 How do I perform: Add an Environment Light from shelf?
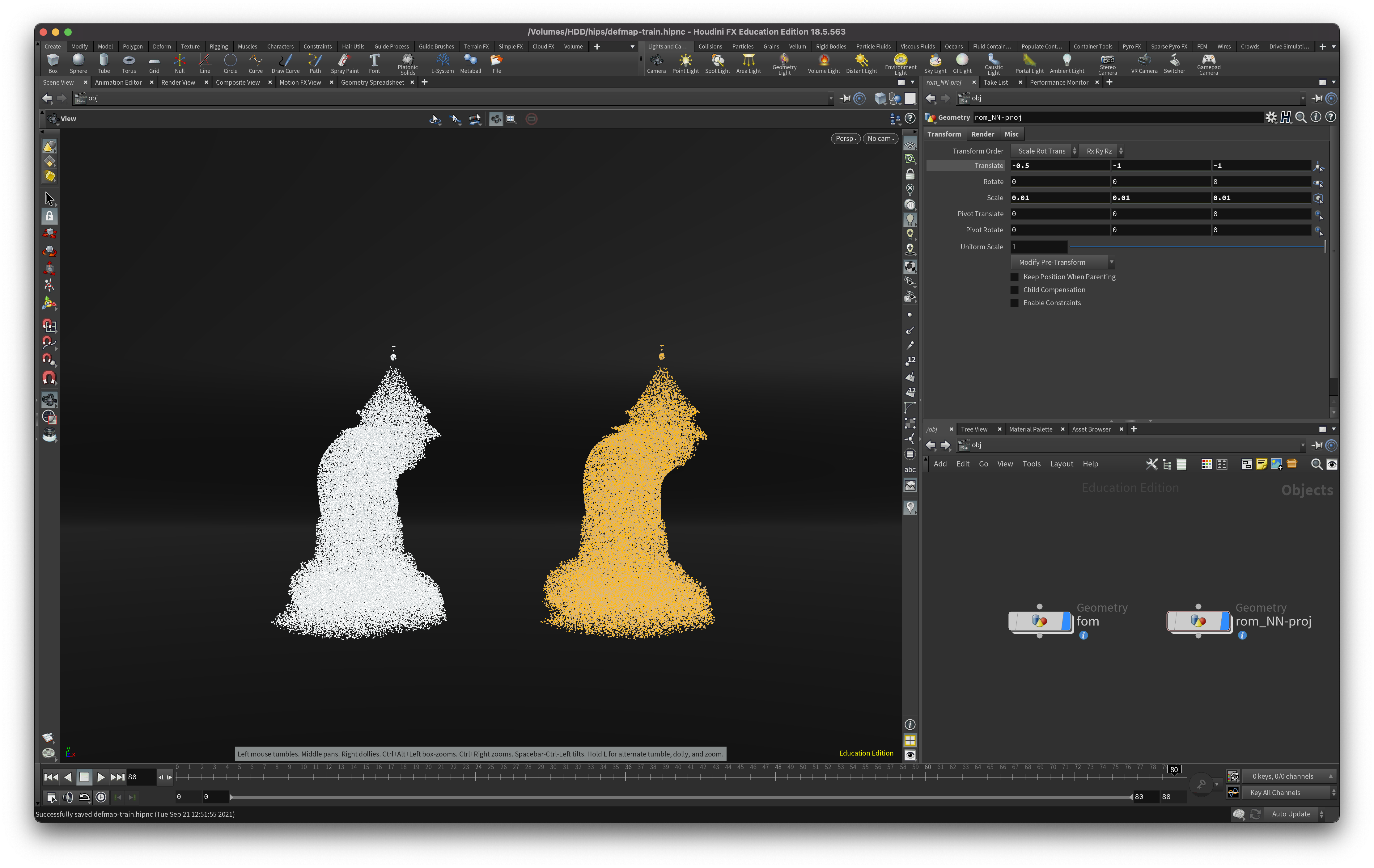(901, 62)
